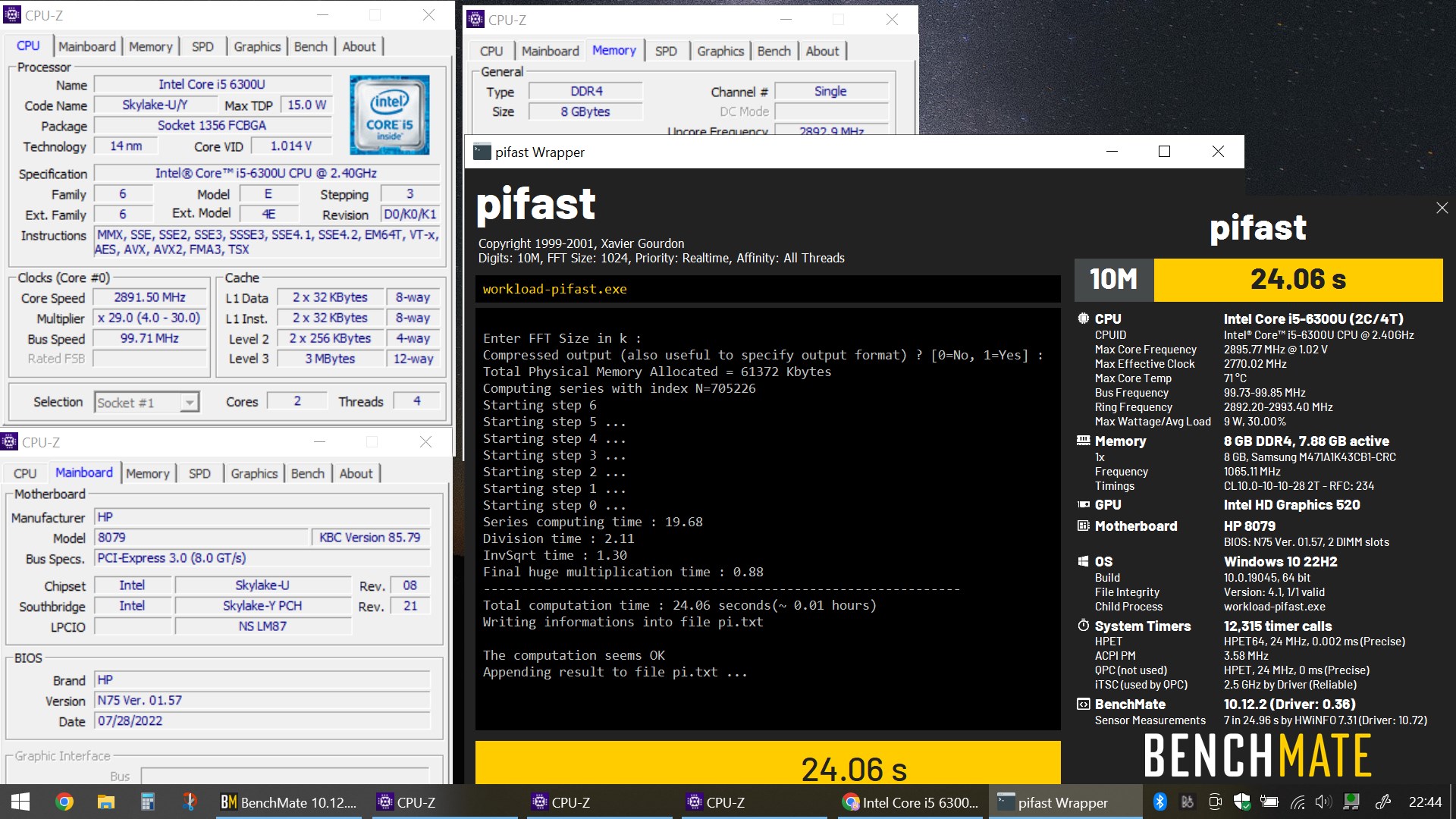Click the Multiplier x 29.0 field
Screen dimensions: 1456x819
click(149, 318)
